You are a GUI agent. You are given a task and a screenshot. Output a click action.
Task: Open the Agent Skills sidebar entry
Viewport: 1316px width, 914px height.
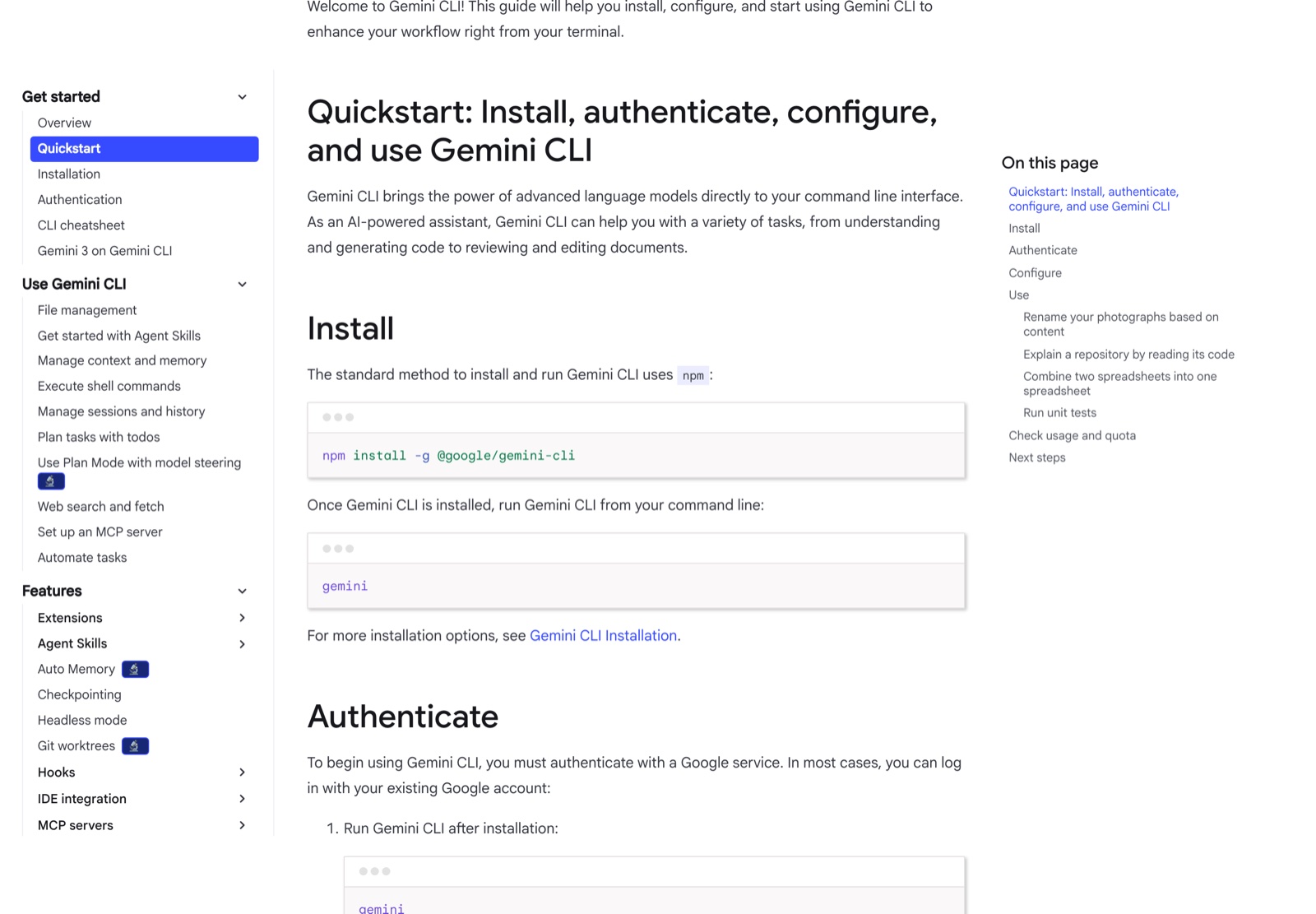click(x=72, y=643)
